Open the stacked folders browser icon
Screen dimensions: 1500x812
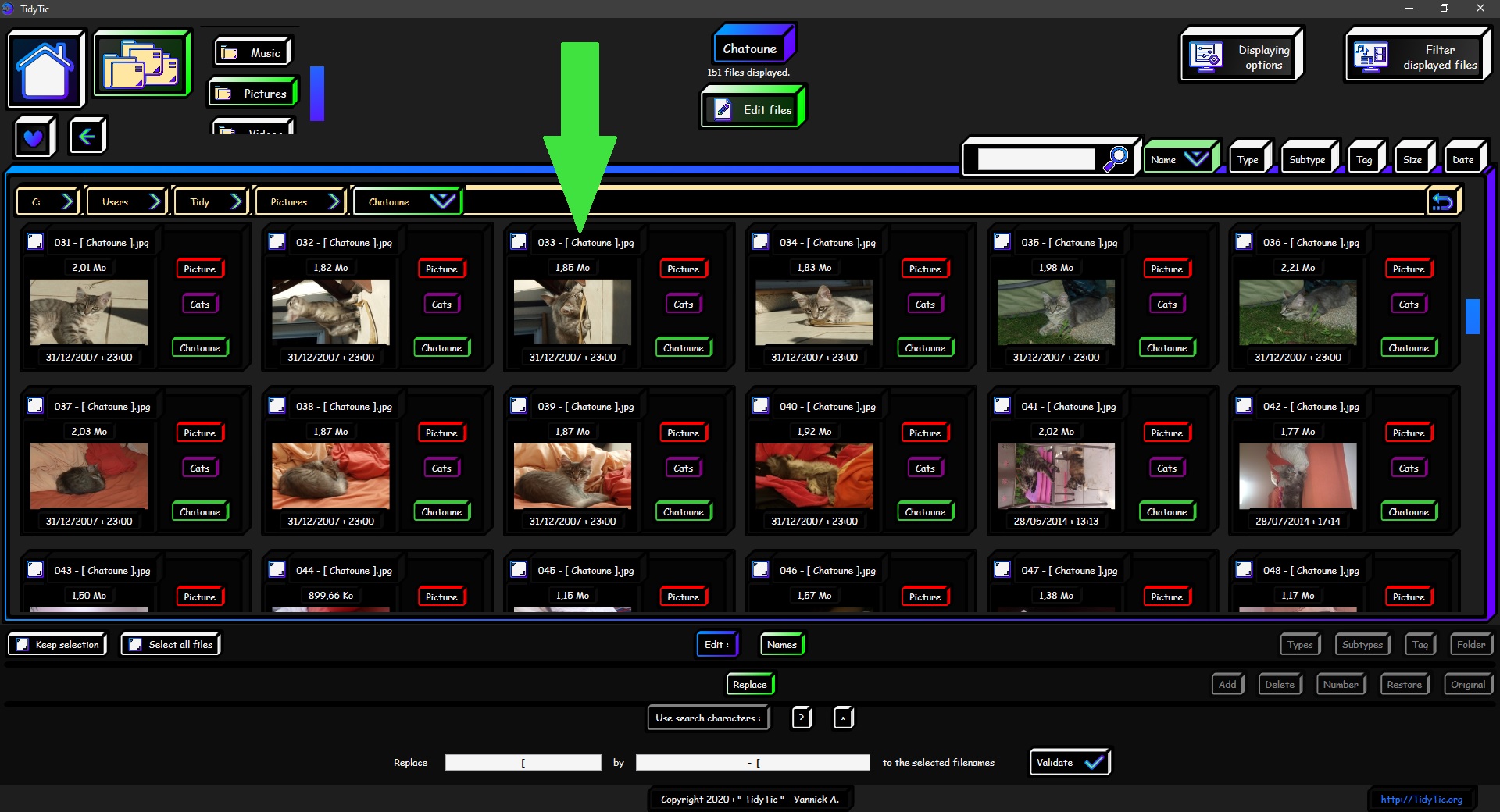click(x=141, y=64)
